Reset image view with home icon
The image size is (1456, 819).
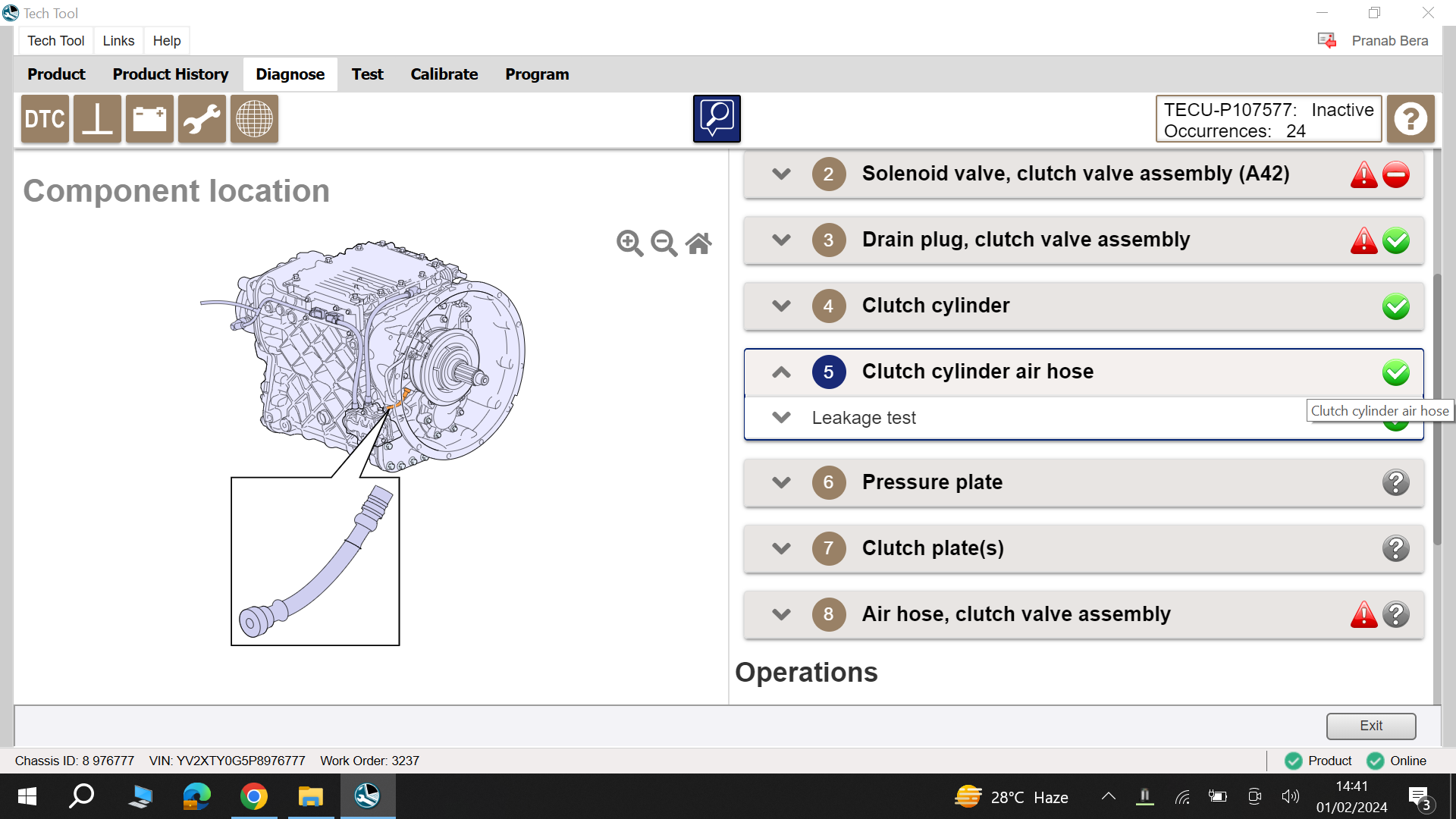click(x=698, y=243)
